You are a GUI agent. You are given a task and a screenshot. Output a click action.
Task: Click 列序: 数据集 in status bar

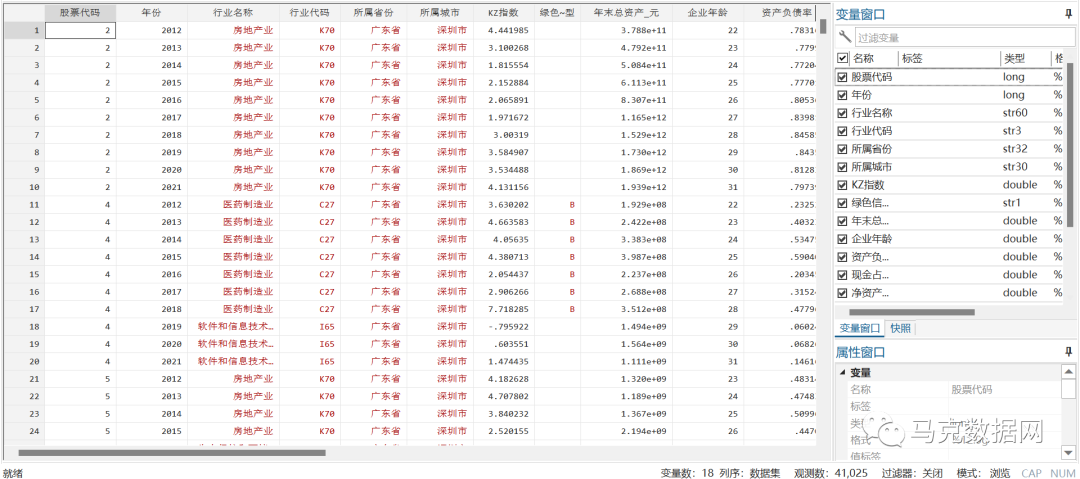750,473
